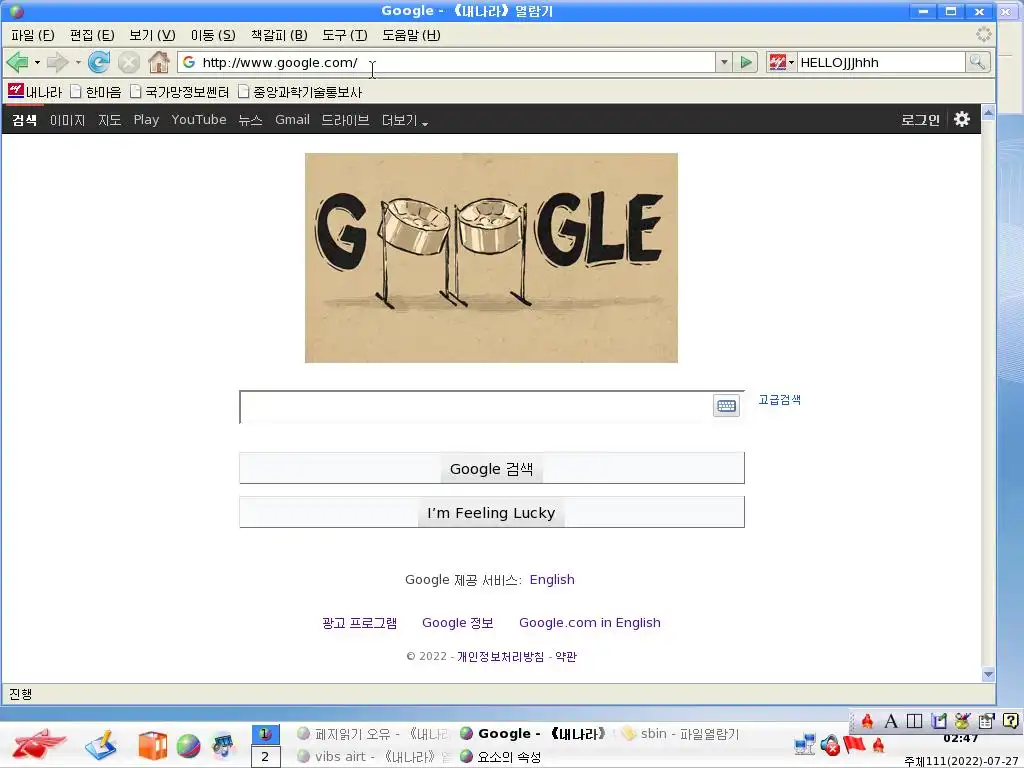Open the media player icon in taskbar

[x=223, y=746]
